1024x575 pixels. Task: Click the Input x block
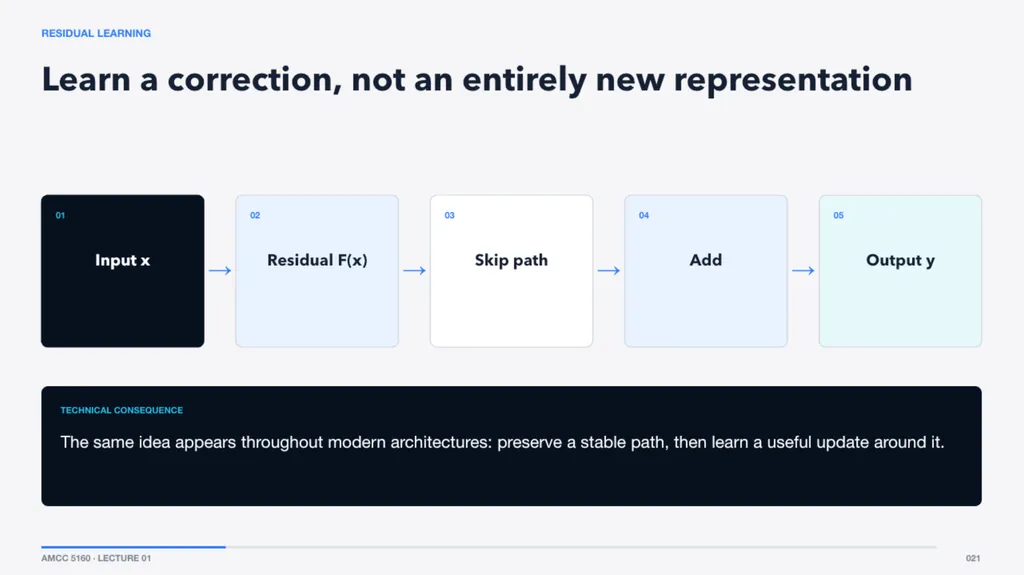[123, 271]
